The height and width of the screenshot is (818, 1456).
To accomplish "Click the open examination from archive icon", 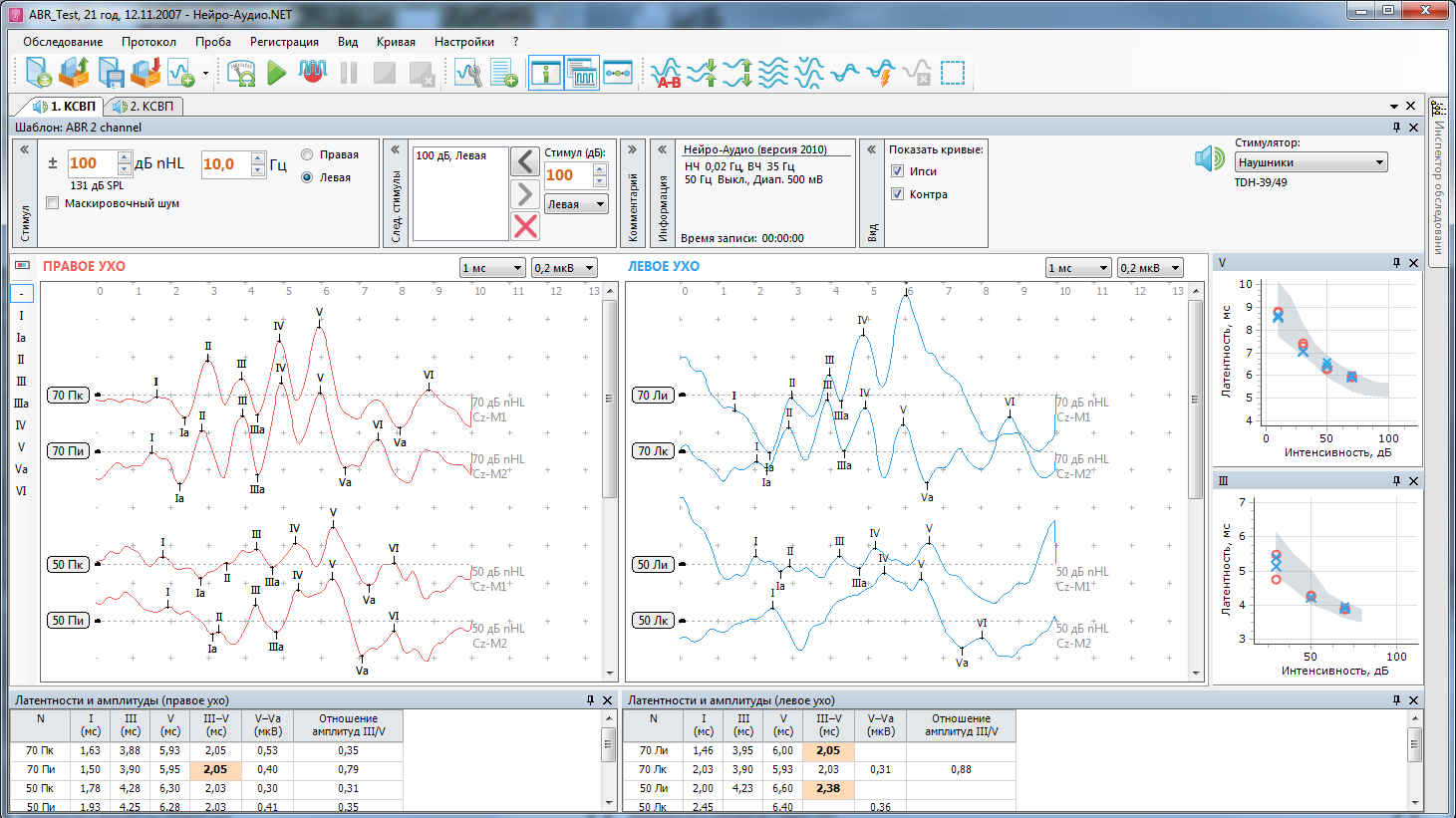I will tap(74, 73).
